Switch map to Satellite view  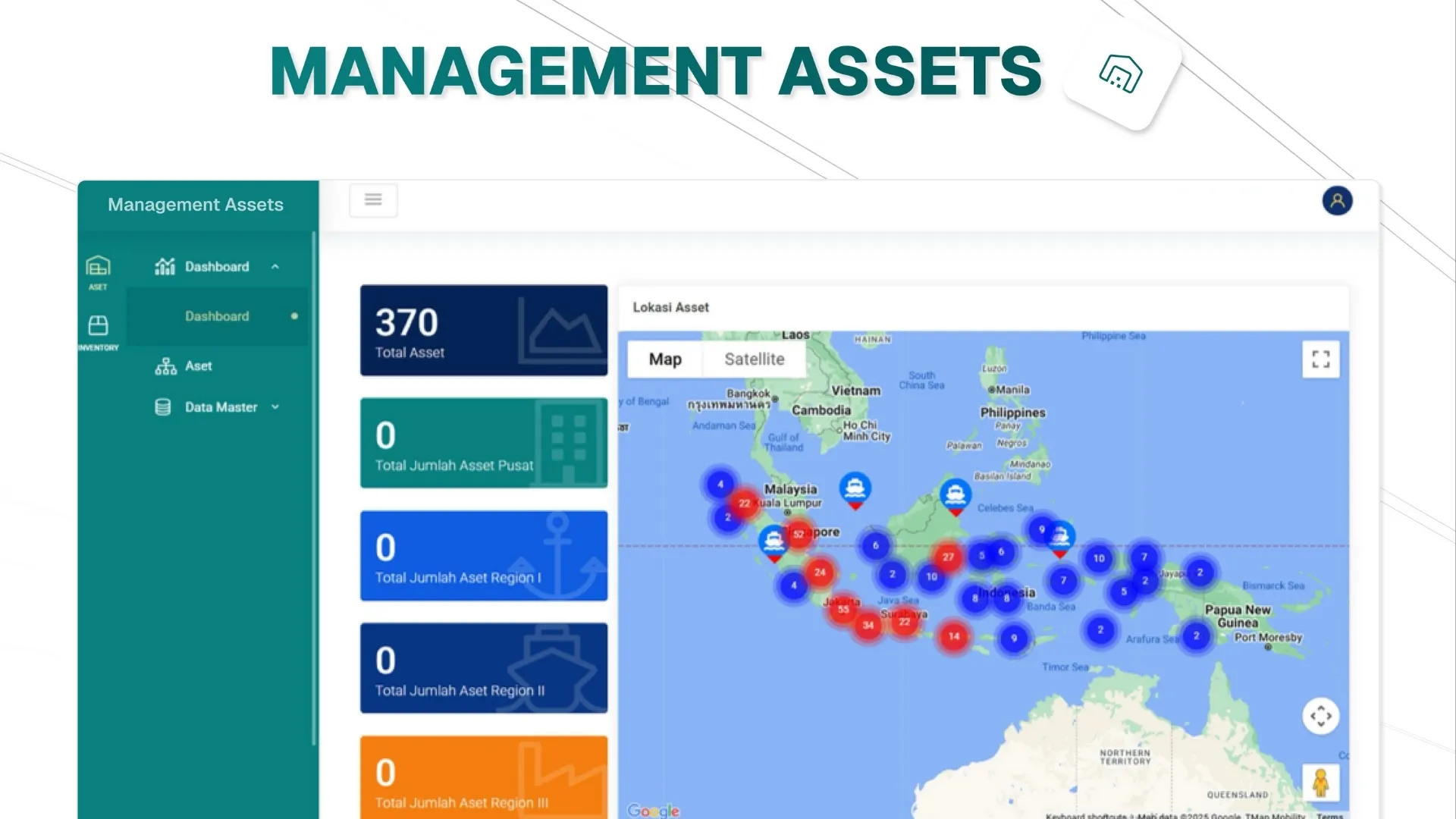pos(754,359)
